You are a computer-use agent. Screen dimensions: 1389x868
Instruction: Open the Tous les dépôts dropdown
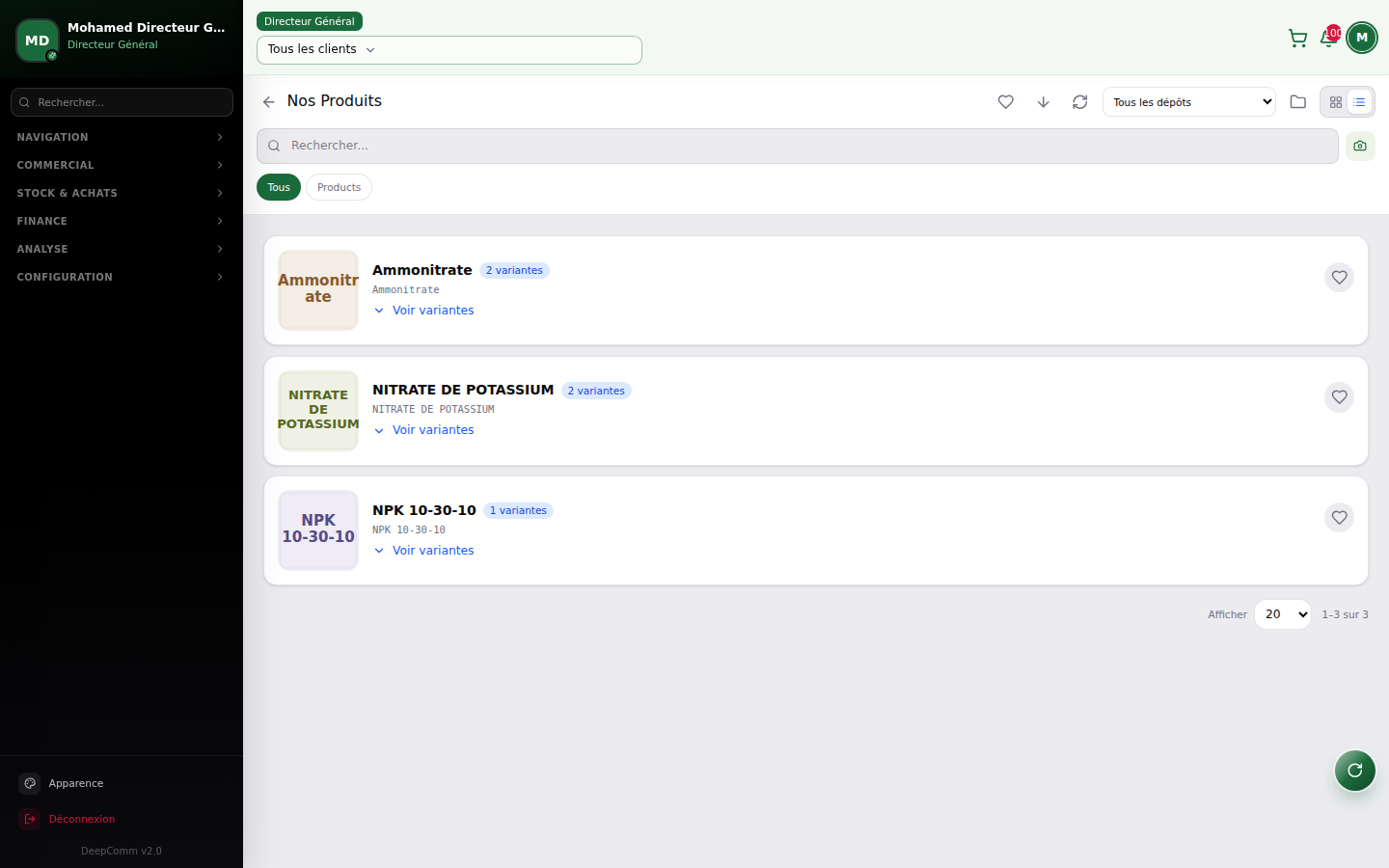(x=1189, y=102)
